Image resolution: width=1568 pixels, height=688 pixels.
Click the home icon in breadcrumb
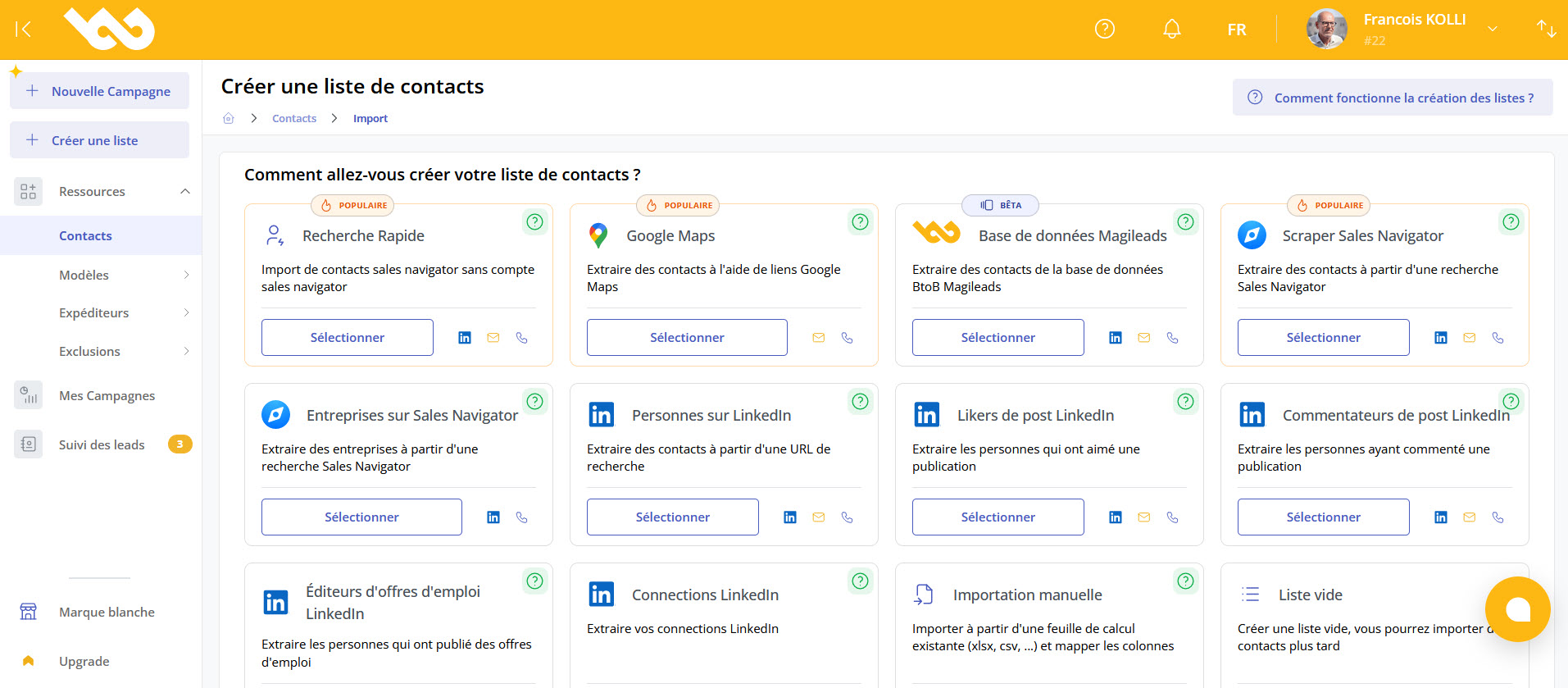pos(229,118)
